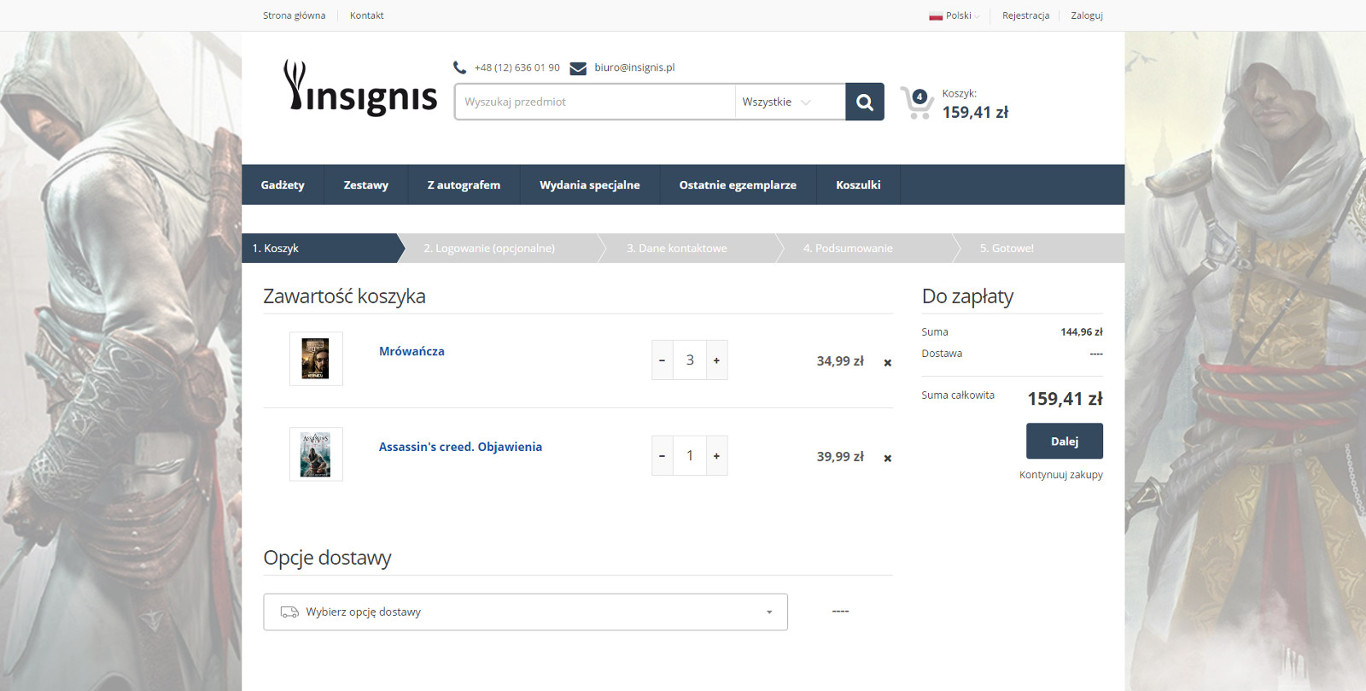The image size is (1366, 691).
Task: Click the Wyszukaj przedmiot search field
Action: point(595,102)
